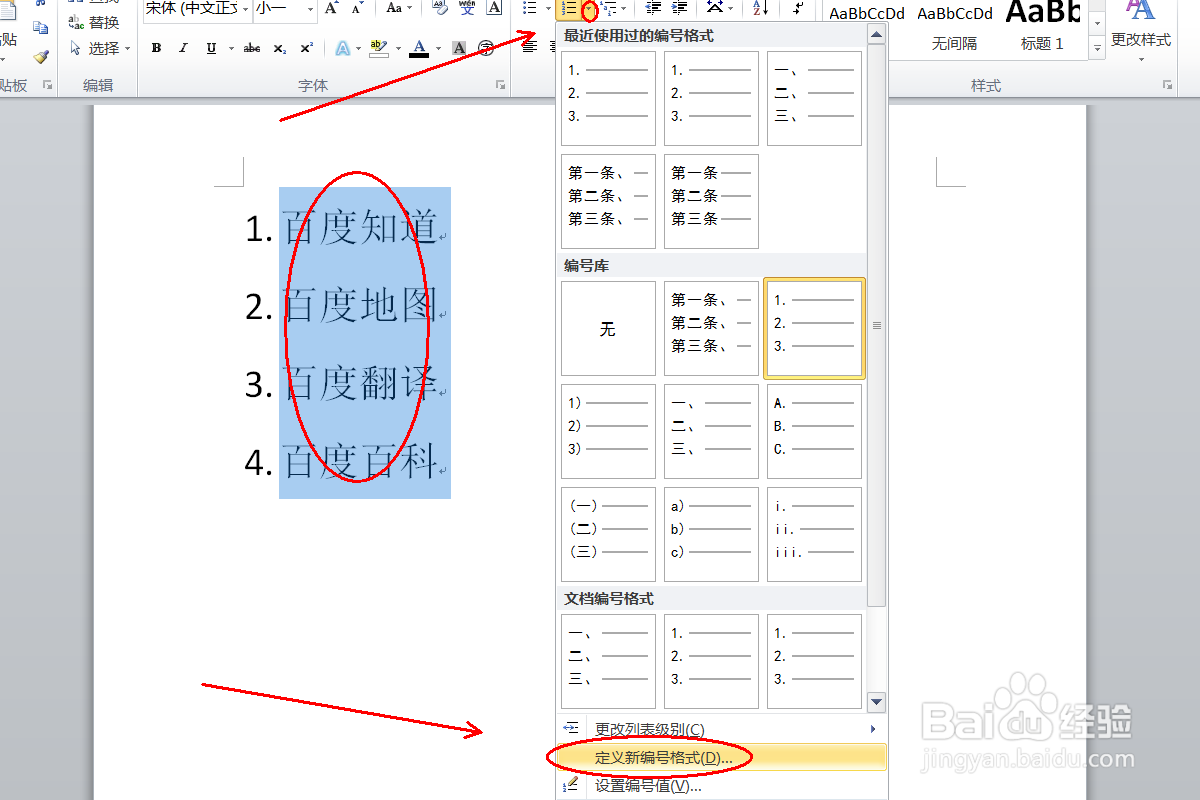Toggle Character Shading
This screenshot has width=1200, height=800.
tap(459, 48)
